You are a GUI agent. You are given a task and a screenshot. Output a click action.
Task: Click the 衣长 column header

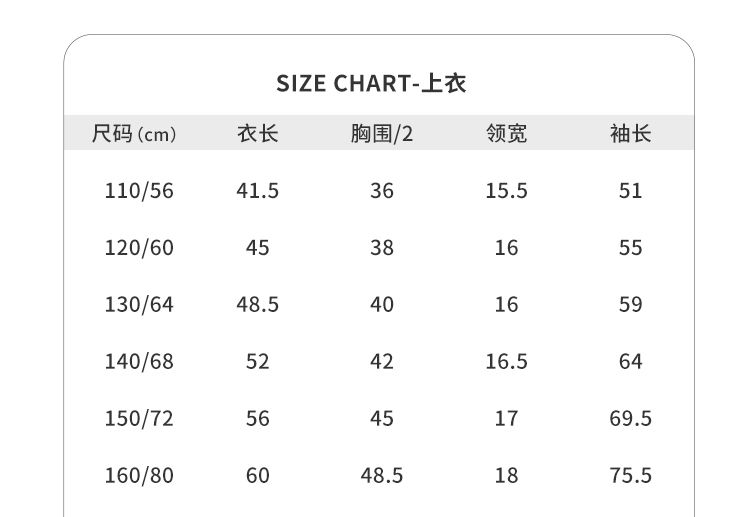257,134
